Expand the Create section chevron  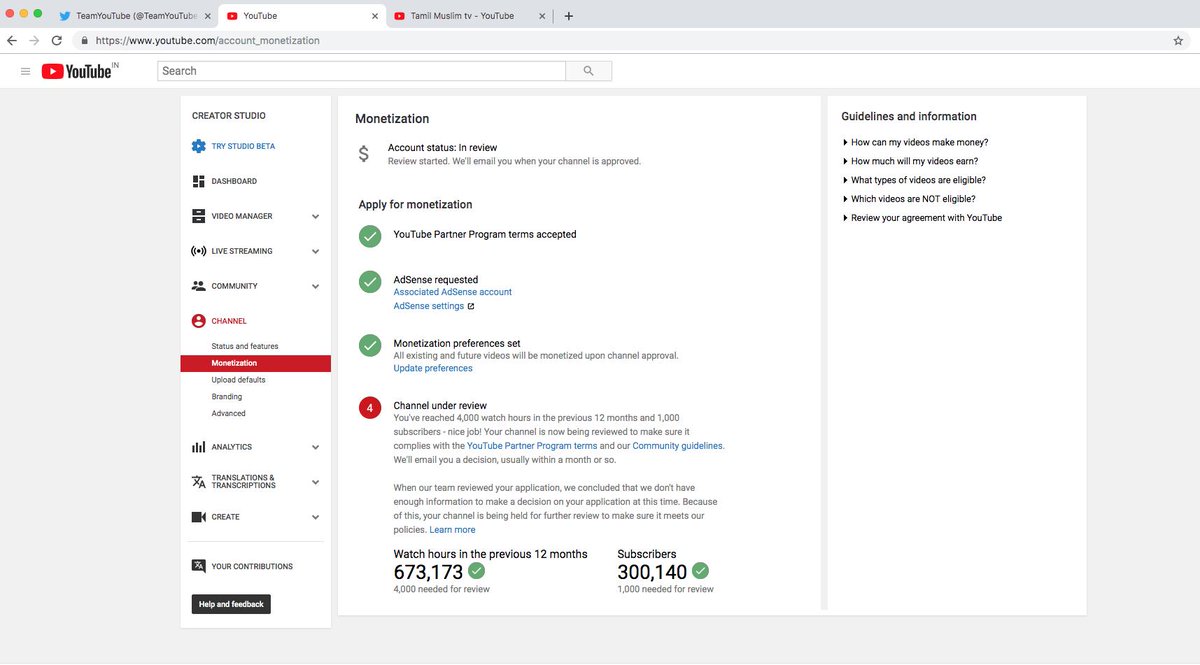[316, 517]
